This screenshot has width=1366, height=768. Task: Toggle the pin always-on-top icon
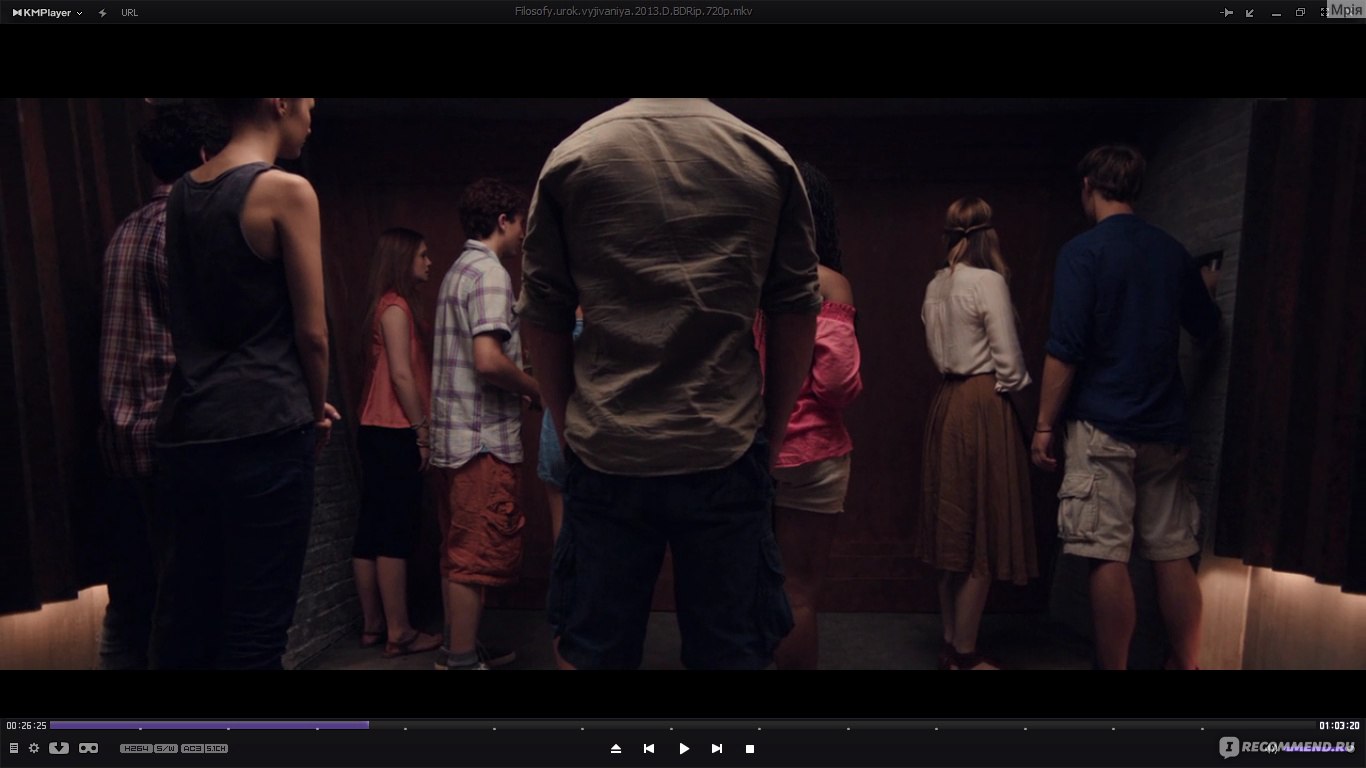click(1227, 12)
